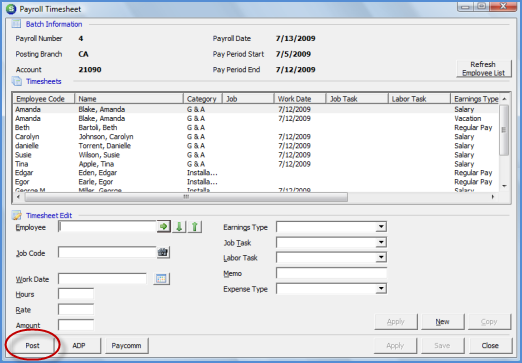Screen dimensions: 522x363
Task: Sort by the Work Date column header
Action: click(x=300, y=99)
